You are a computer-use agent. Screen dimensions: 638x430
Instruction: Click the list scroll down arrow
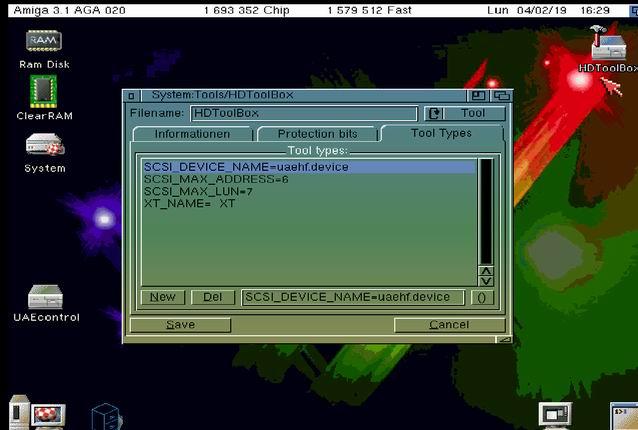coord(486,281)
